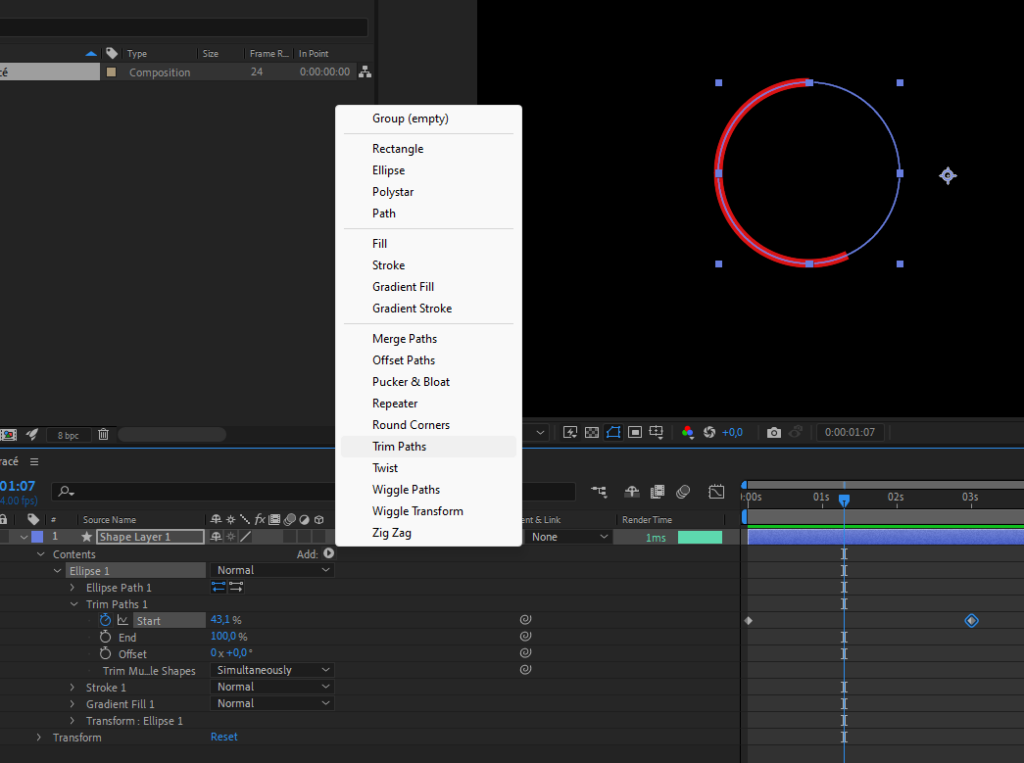This screenshot has height=763, width=1024.
Task: Select Repeater in the shape menu
Action: click(395, 404)
